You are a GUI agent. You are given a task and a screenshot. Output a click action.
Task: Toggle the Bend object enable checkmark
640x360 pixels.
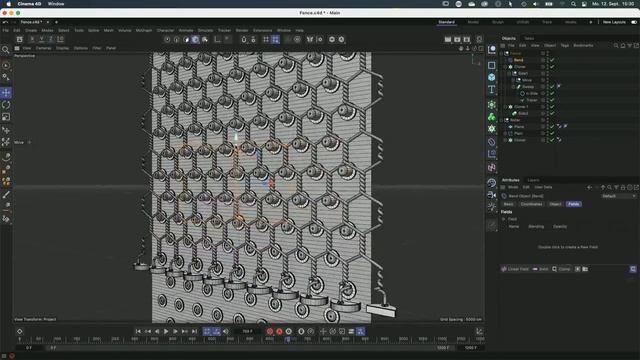552,60
